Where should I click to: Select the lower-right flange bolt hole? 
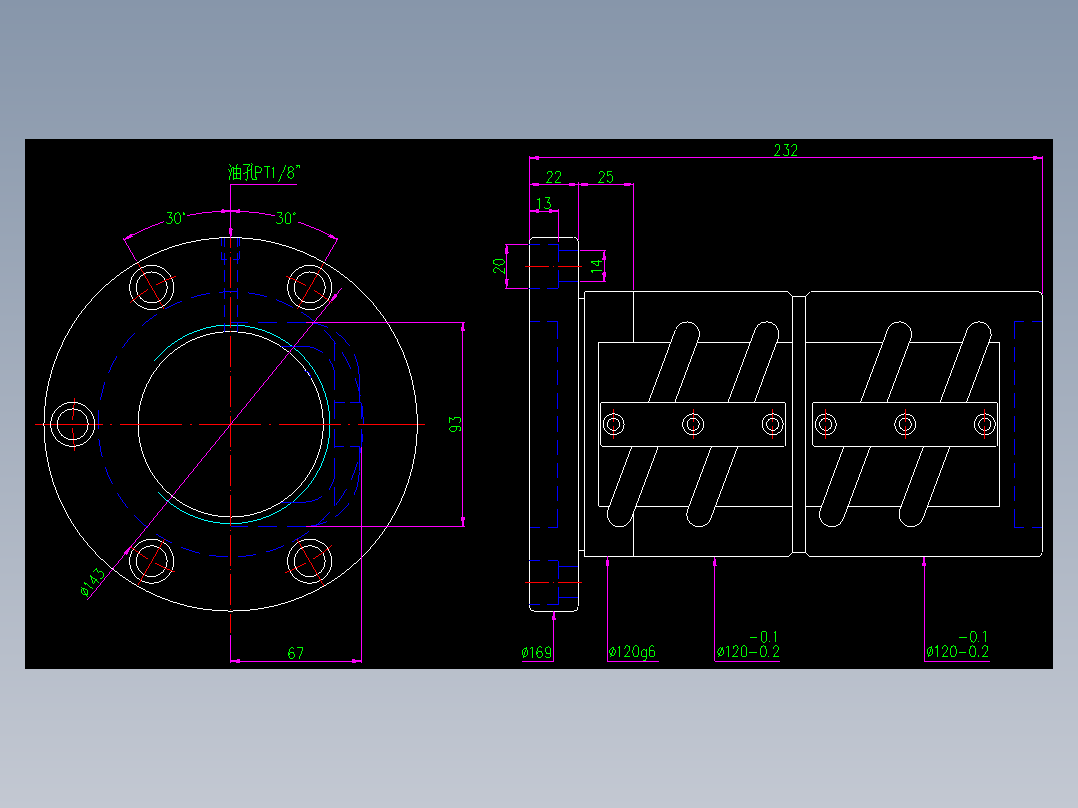(x=309, y=561)
